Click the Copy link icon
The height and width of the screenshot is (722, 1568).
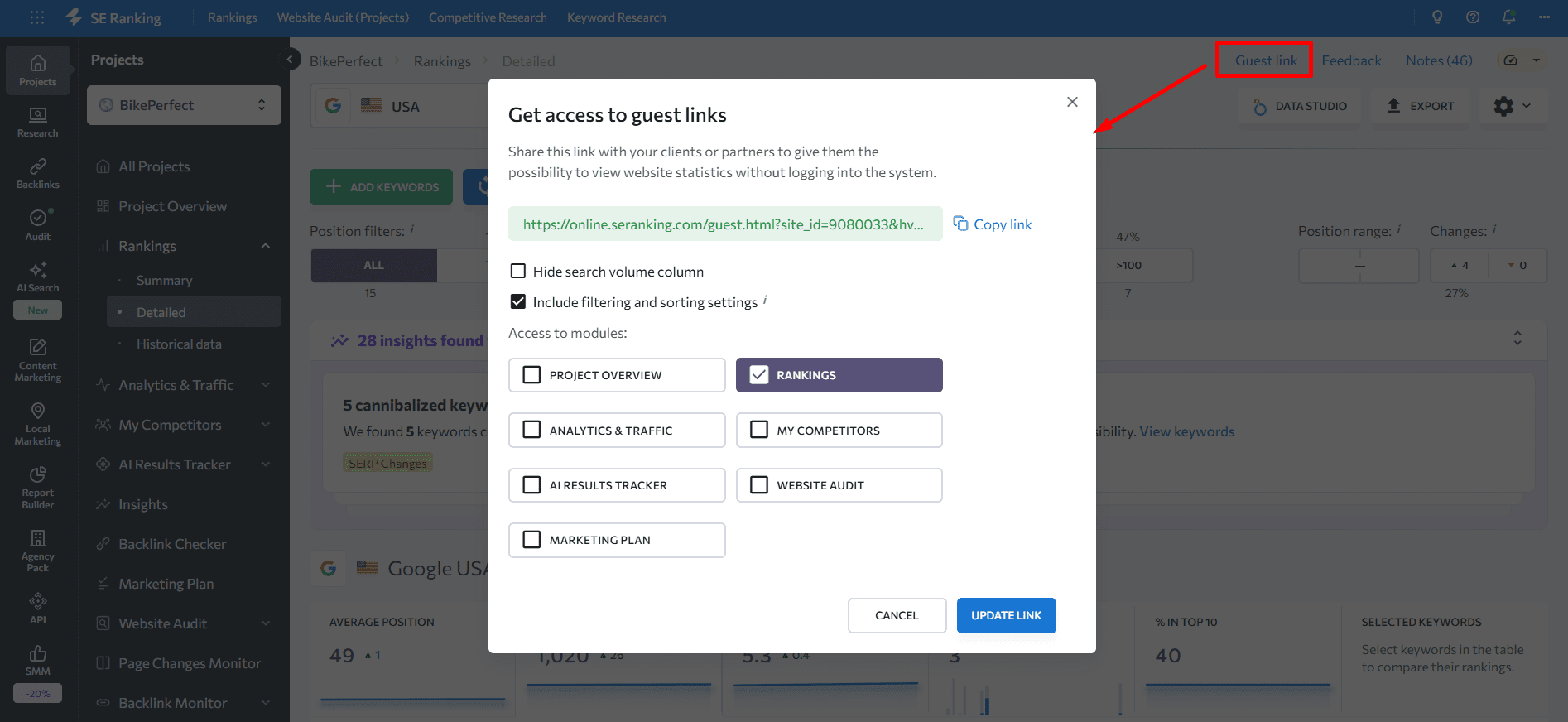(960, 224)
